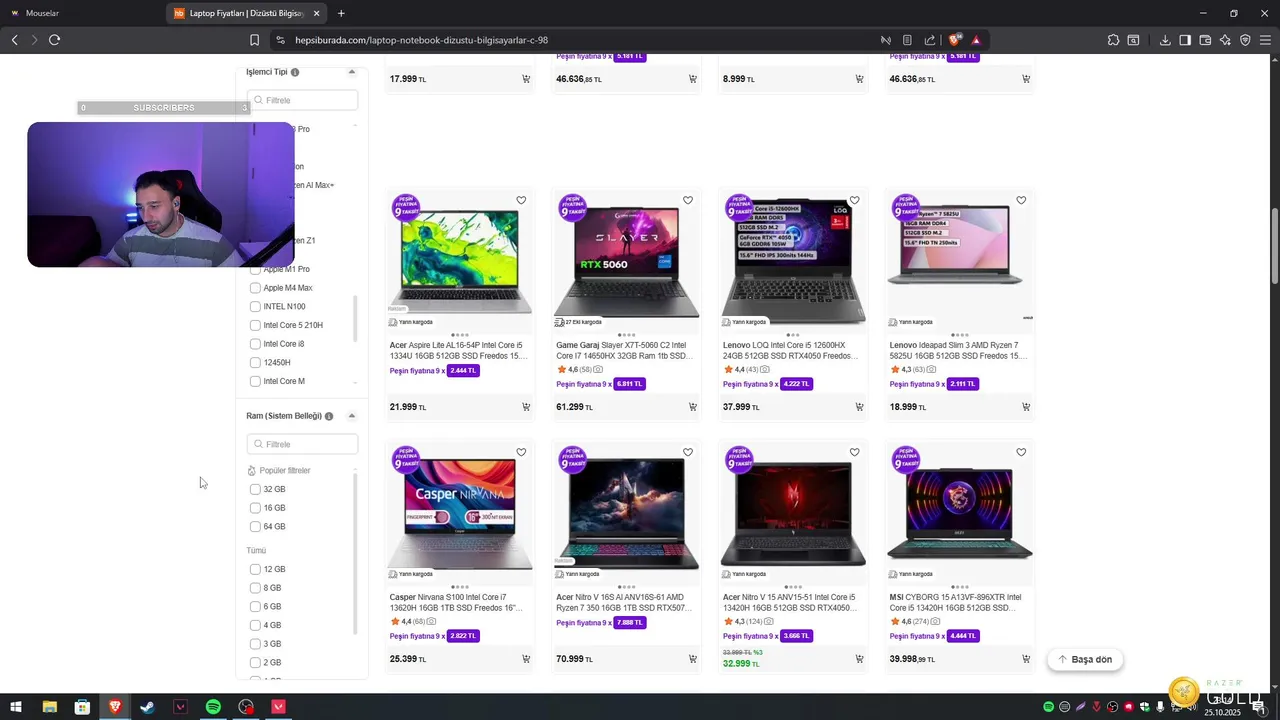Check the 4 GB RAM filter
This screenshot has height=720, width=1280.
coord(255,625)
